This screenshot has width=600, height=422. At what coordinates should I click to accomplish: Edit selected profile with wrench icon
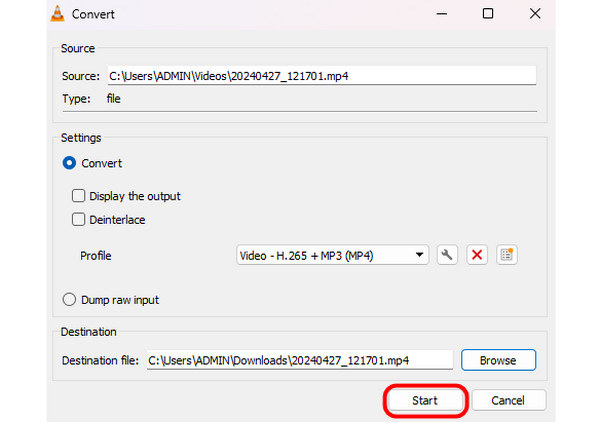click(x=447, y=255)
